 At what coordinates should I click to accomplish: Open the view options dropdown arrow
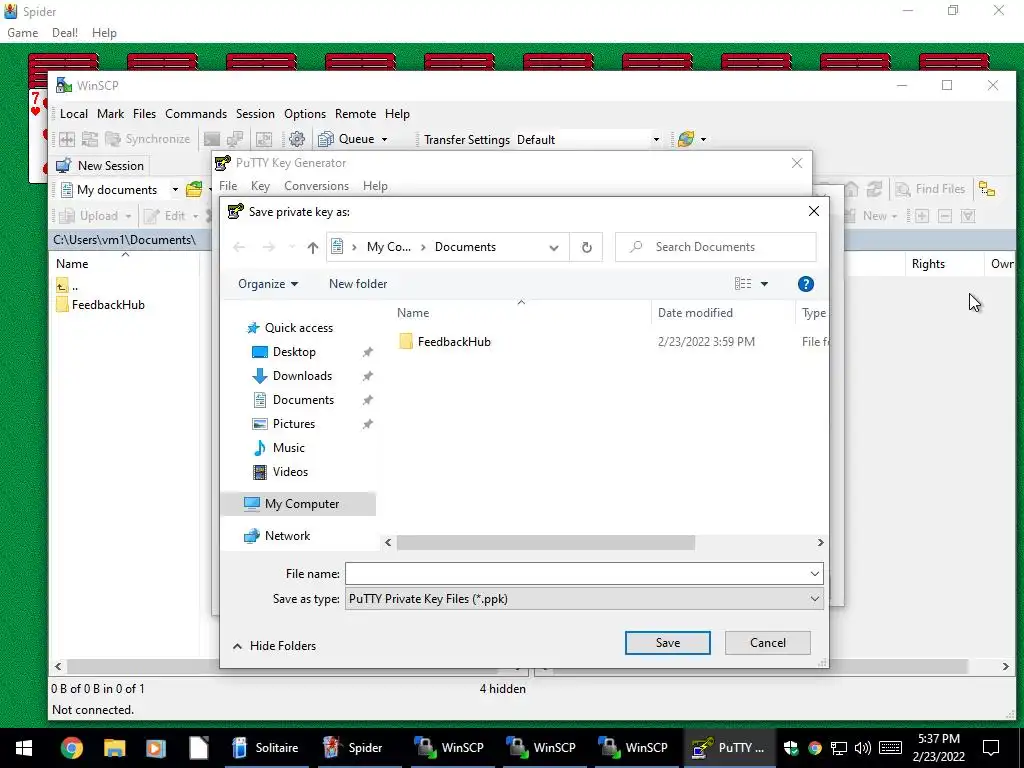pyautogui.click(x=764, y=284)
